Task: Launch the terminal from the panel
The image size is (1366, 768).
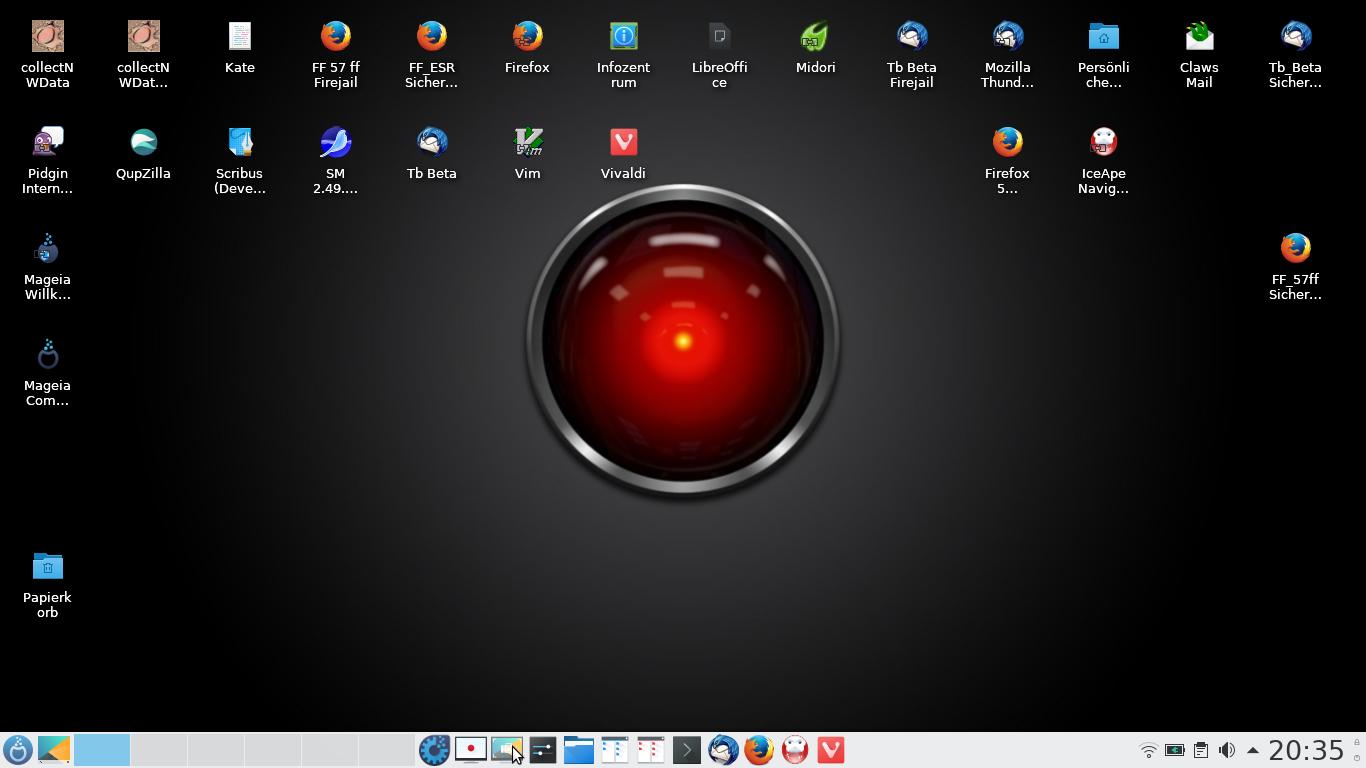Action: coord(686,750)
